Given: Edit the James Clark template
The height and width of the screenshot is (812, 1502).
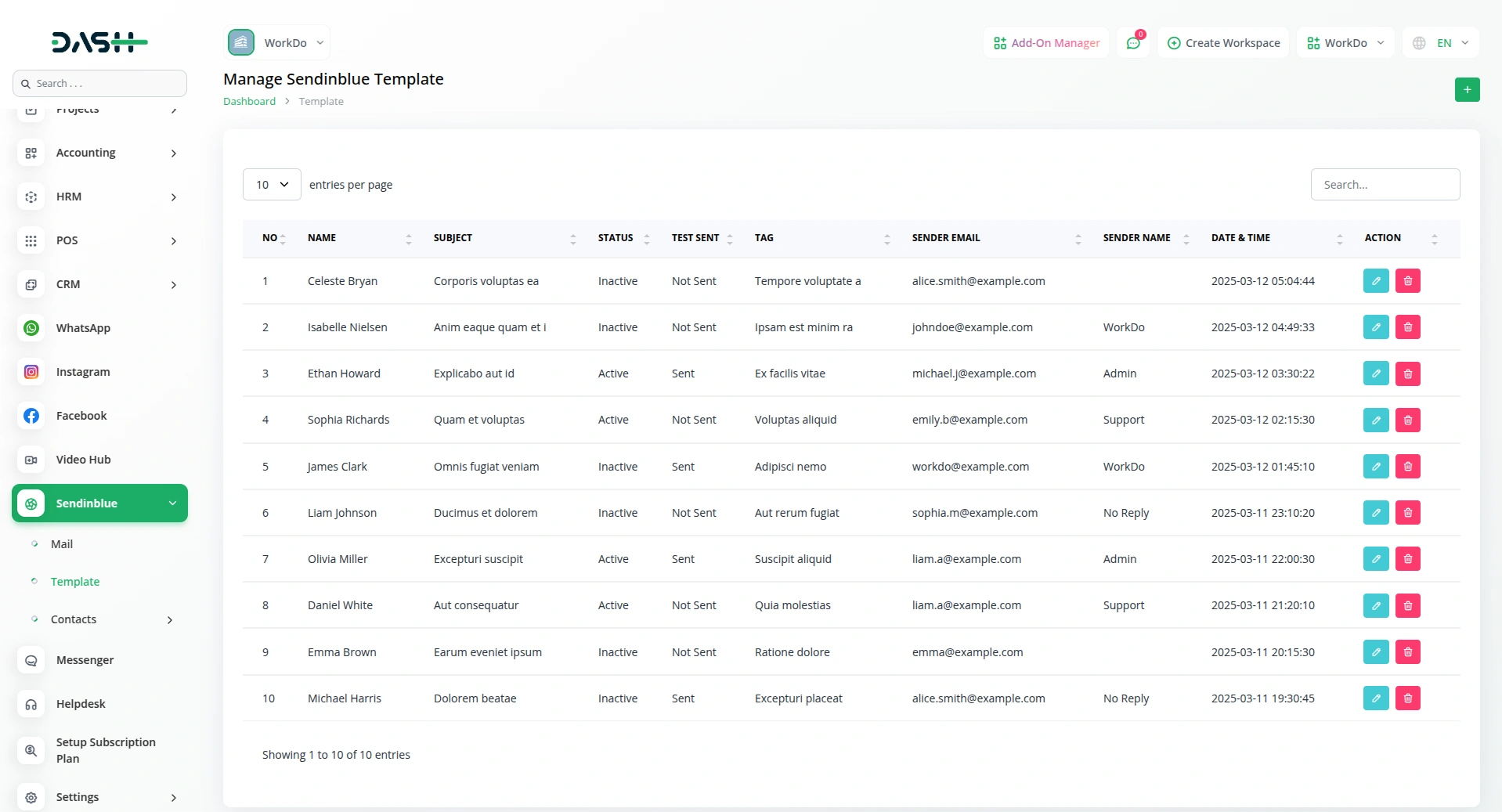Looking at the screenshot, I should [1375, 467].
